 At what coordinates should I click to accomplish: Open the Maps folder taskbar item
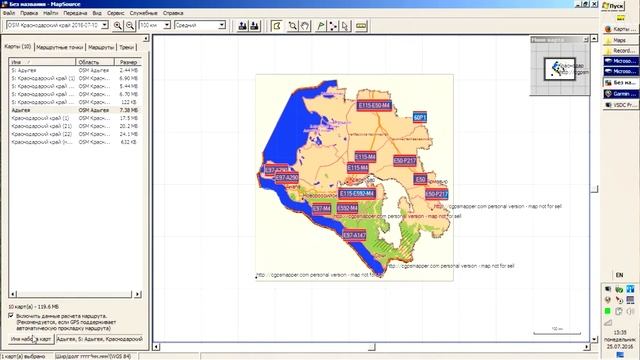[620, 40]
